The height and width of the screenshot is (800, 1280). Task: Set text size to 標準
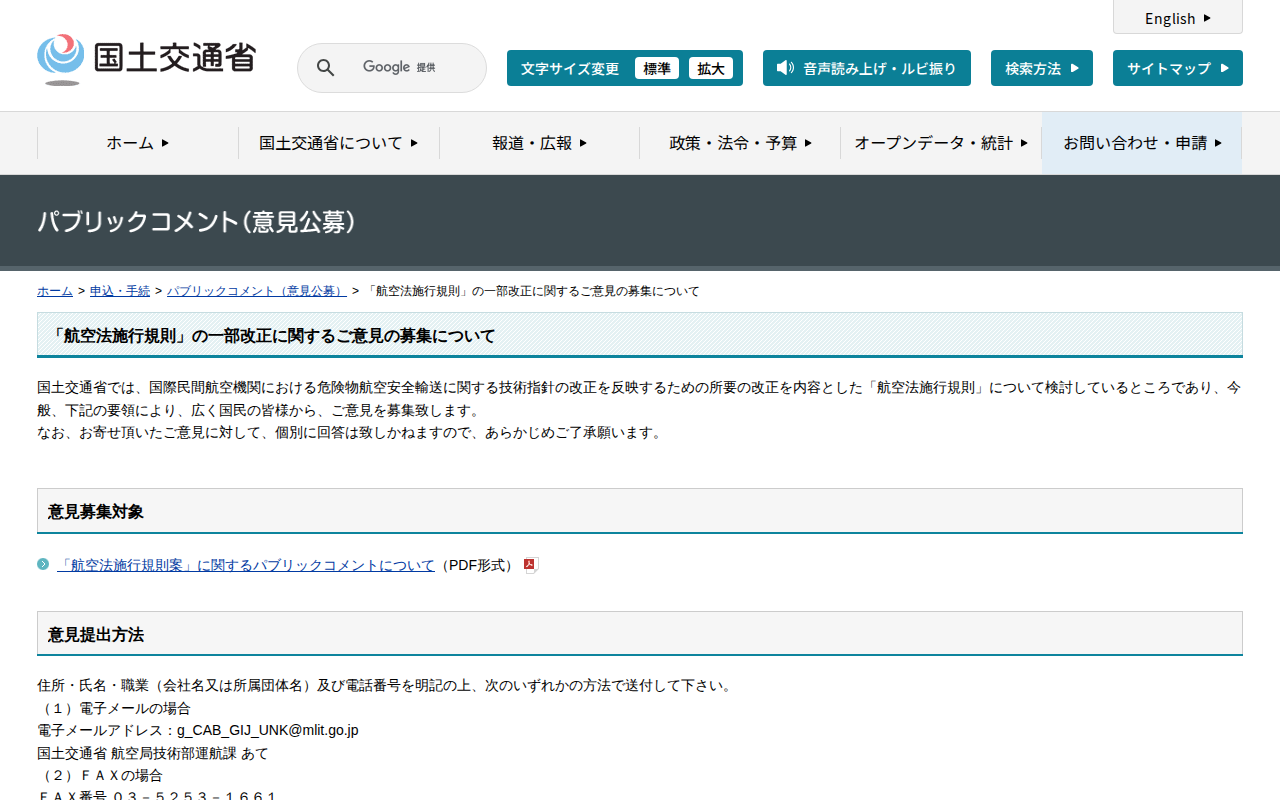(657, 68)
